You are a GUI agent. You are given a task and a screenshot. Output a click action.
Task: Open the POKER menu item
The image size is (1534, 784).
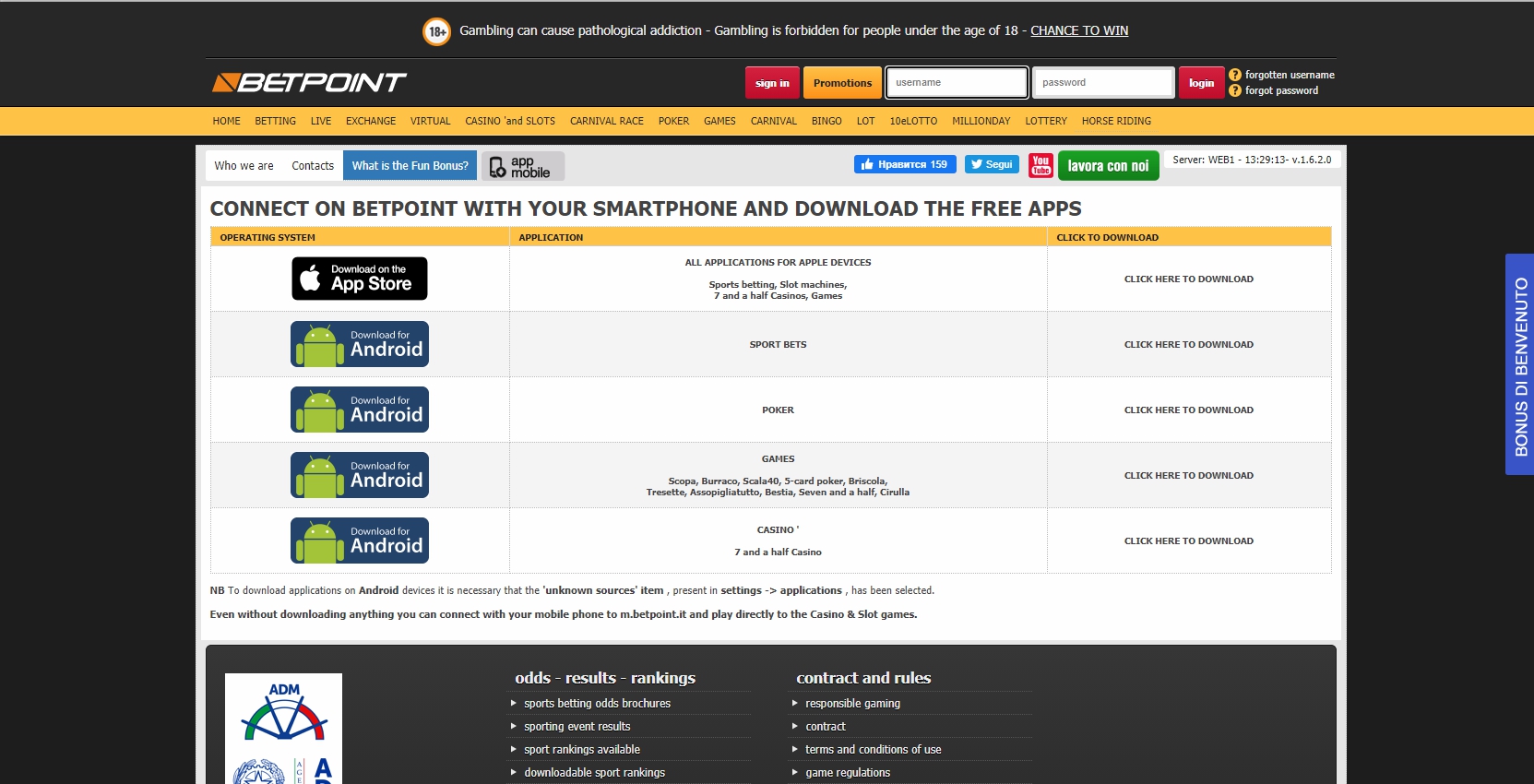point(673,121)
